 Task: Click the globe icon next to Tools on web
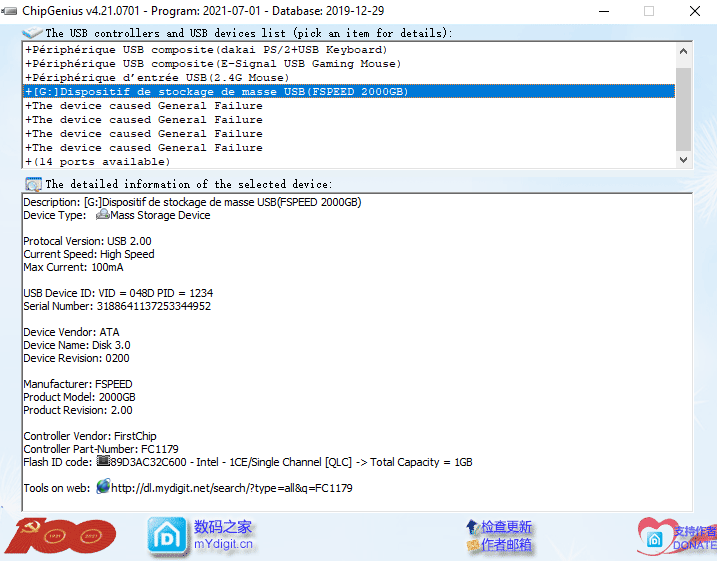click(x=103, y=486)
